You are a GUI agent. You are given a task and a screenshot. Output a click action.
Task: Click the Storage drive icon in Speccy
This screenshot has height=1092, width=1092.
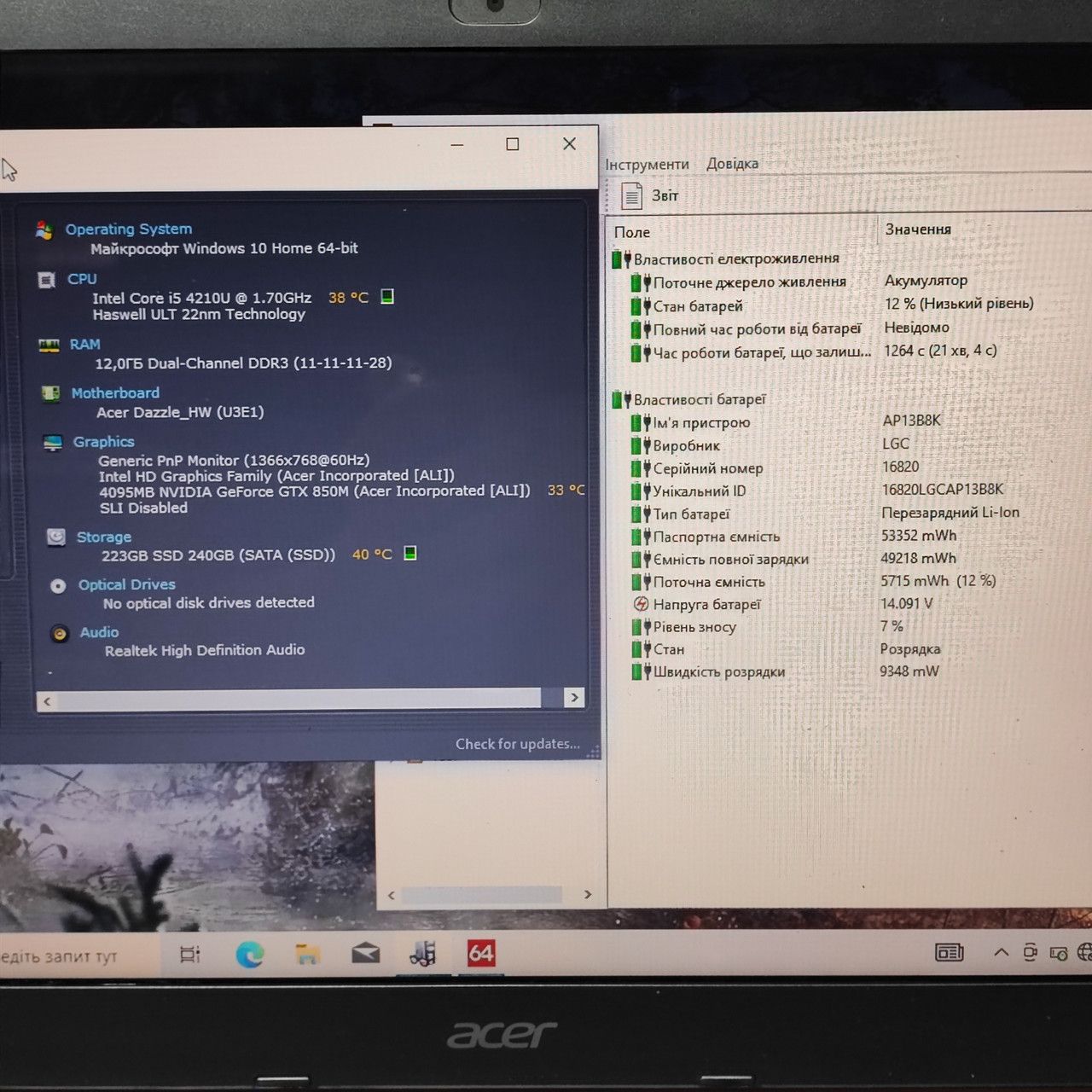[x=56, y=537]
